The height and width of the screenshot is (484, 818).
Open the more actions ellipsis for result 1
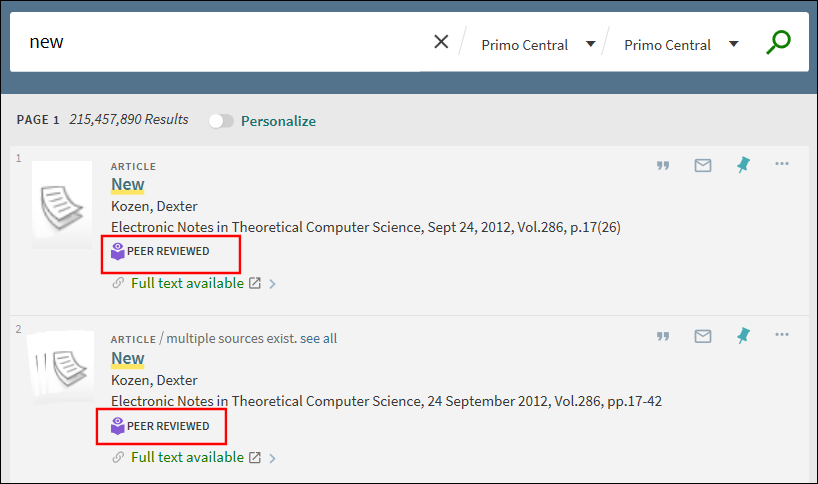tap(782, 165)
